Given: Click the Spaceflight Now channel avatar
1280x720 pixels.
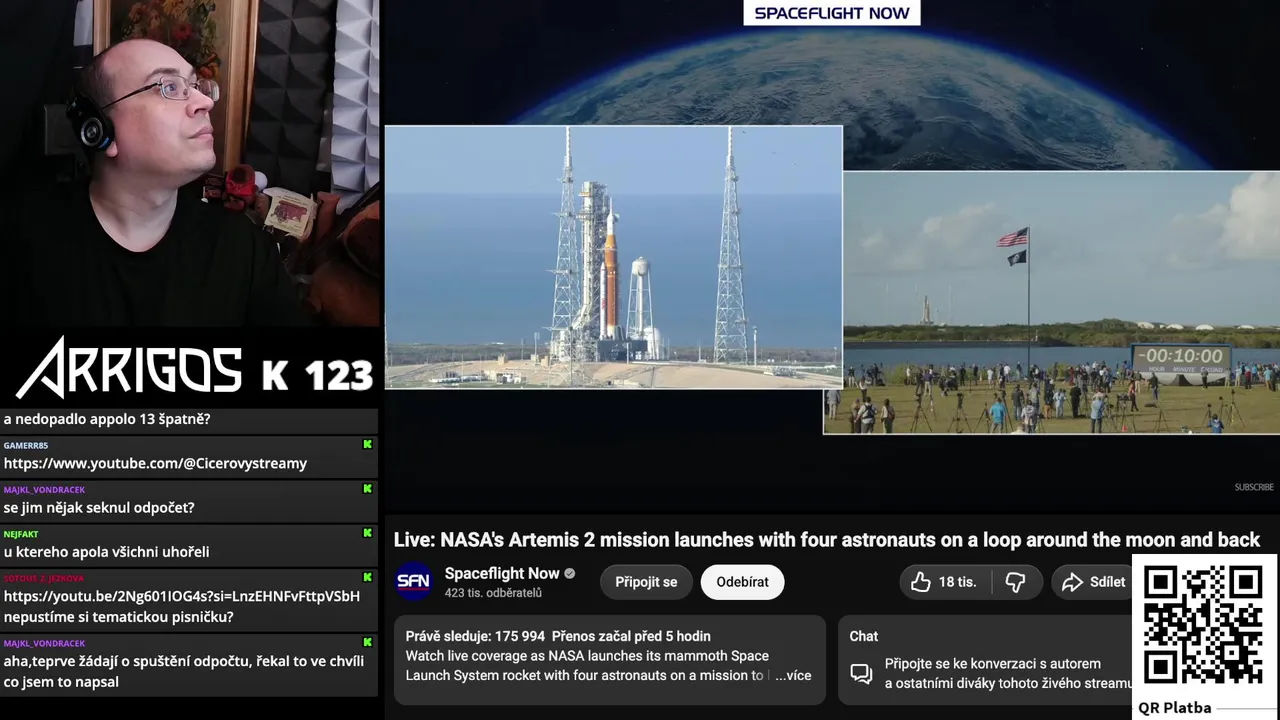Looking at the screenshot, I should pyautogui.click(x=413, y=581).
